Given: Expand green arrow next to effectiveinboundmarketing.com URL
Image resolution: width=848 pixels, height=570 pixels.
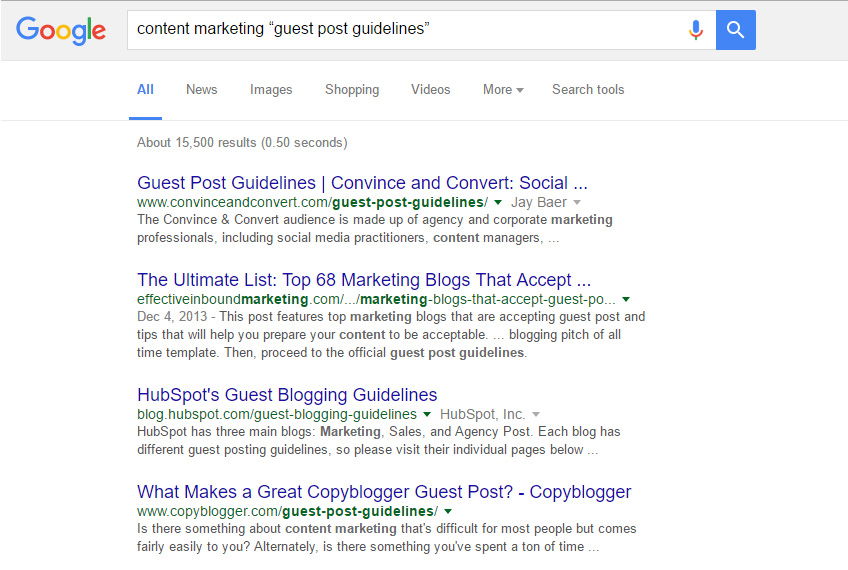Looking at the screenshot, I should pos(626,299).
